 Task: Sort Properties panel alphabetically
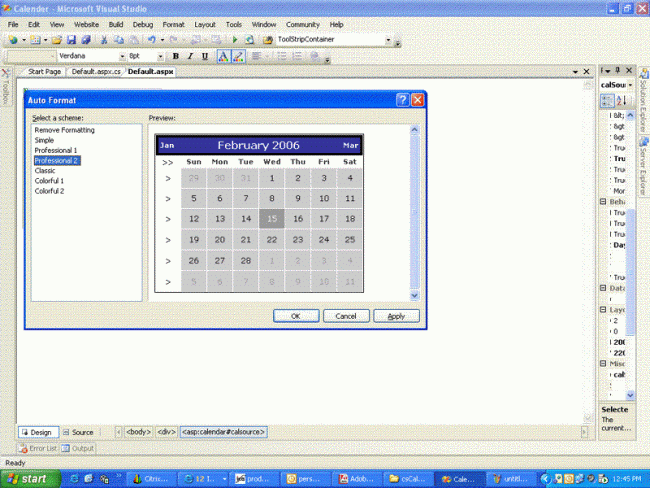click(621, 100)
